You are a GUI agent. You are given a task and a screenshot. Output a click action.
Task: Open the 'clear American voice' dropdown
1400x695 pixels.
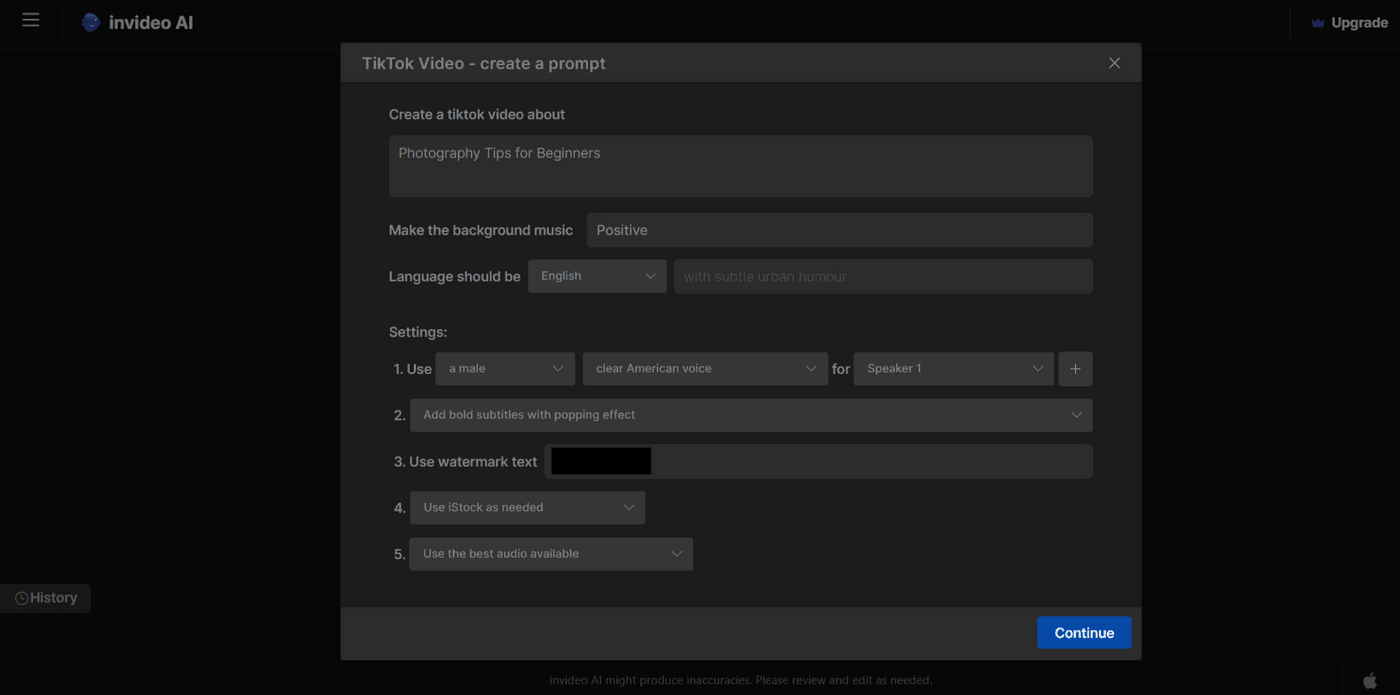705,368
